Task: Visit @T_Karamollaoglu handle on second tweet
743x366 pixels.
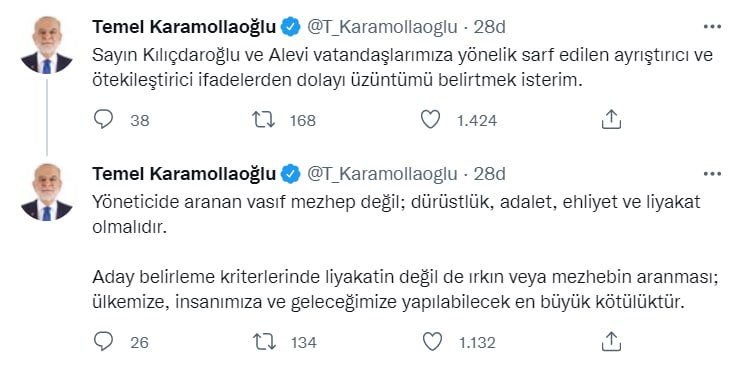Action: pos(383,174)
